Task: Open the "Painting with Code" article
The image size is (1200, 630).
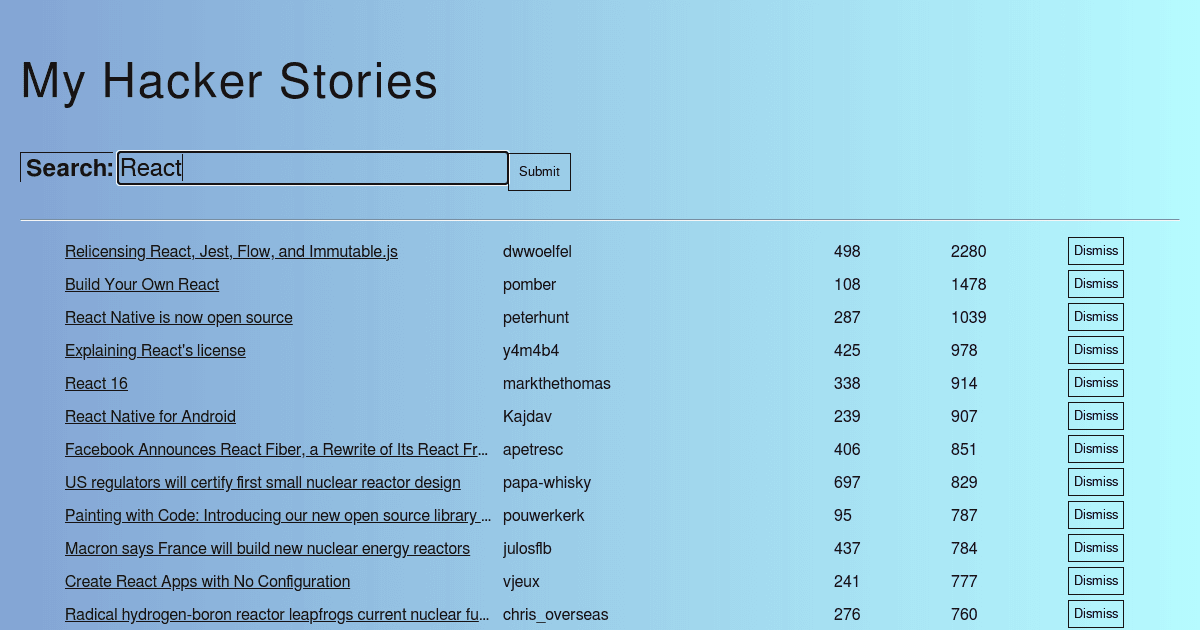Action: click(278, 515)
